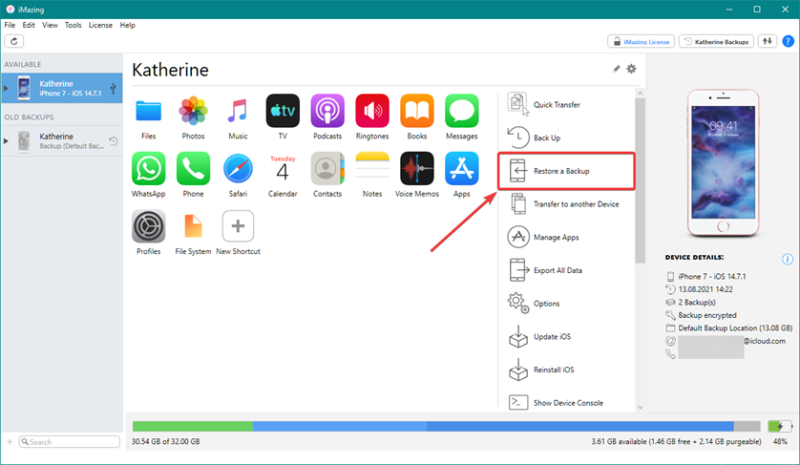The image size is (800, 465).
Task: Open device settings gear next to Katherine
Action: pyautogui.click(x=631, y=69)
